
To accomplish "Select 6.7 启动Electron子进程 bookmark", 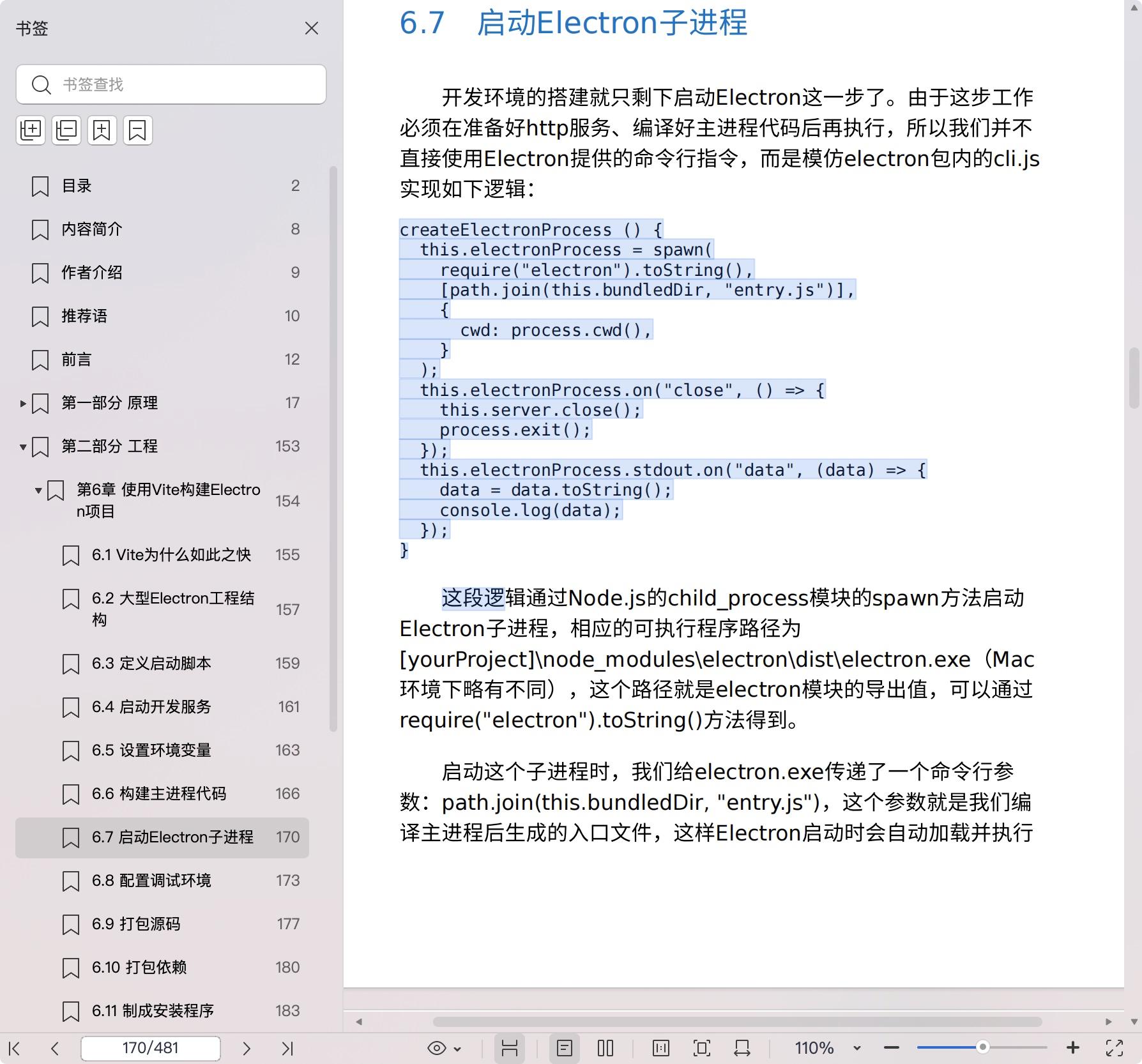I will point(162,837).
